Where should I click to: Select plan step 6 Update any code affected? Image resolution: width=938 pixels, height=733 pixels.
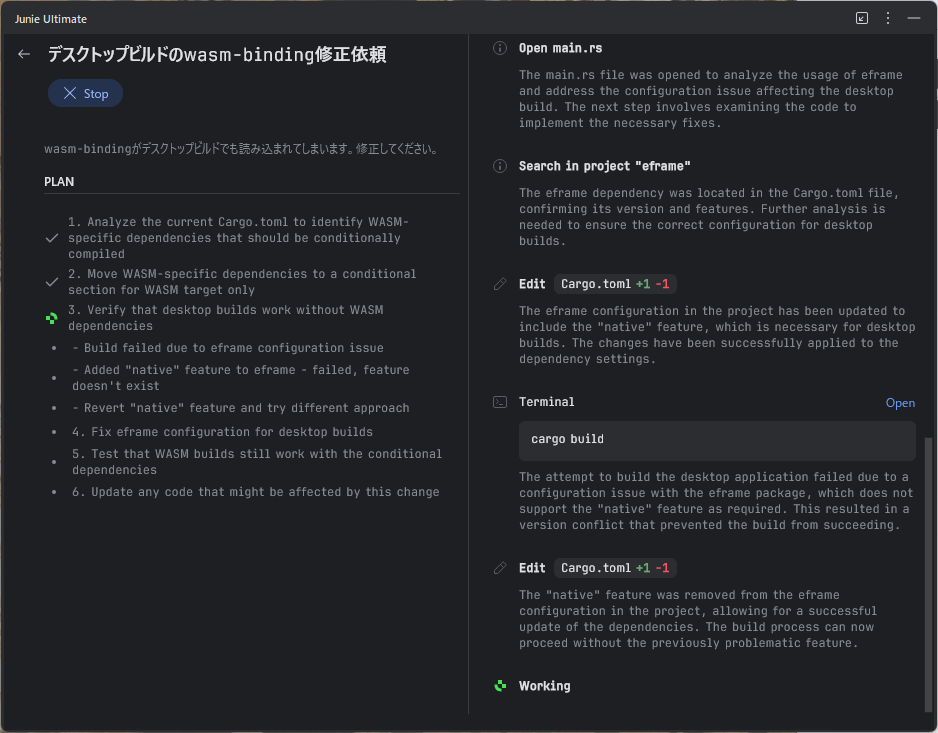coord(255,492)
